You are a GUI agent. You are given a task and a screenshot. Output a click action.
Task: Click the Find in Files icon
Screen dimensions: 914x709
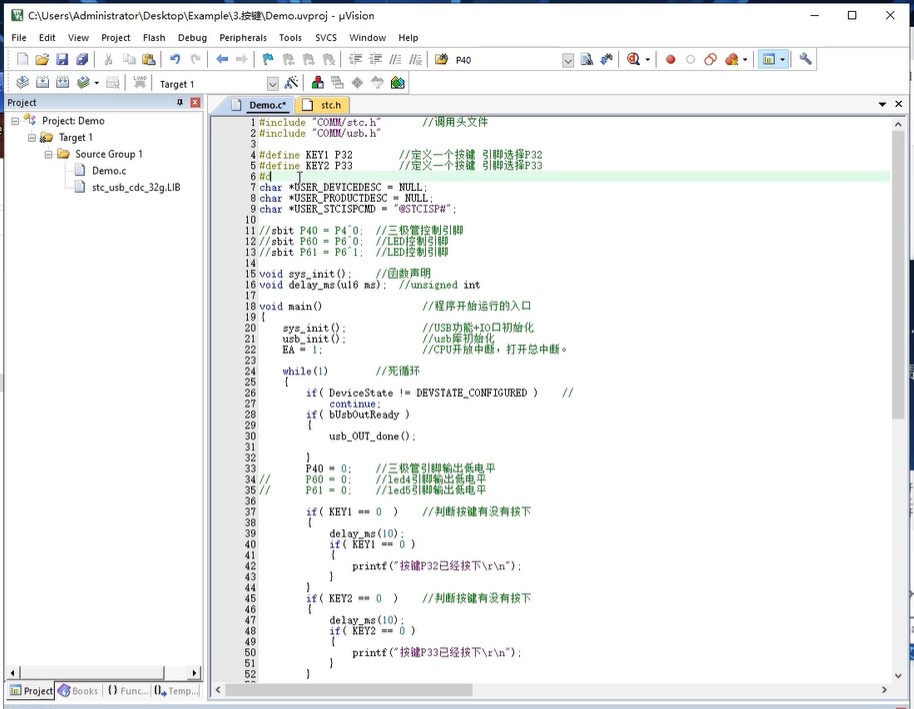(442, 59)
